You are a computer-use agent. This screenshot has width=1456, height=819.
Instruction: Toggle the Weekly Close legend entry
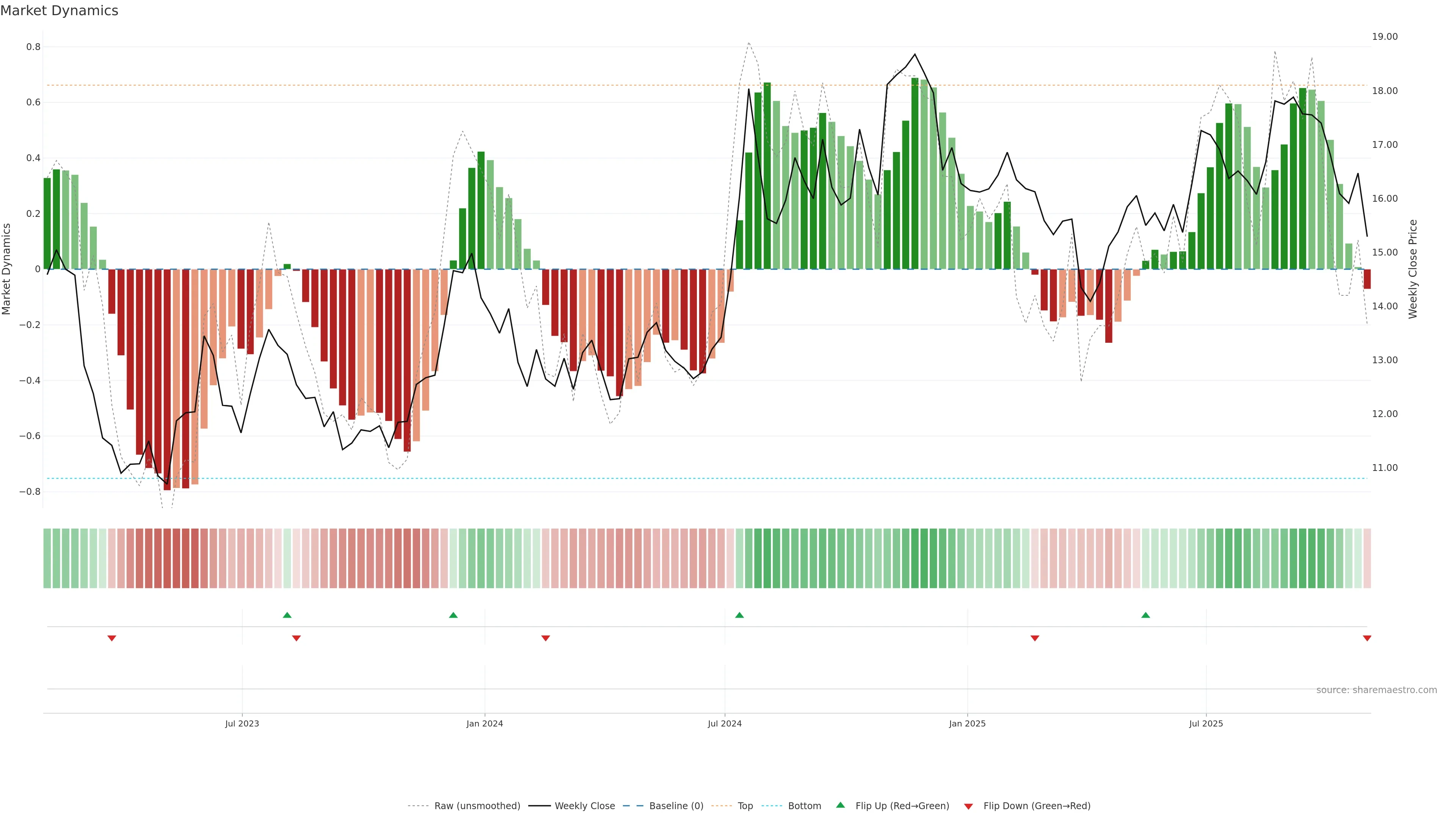point(584,806)
